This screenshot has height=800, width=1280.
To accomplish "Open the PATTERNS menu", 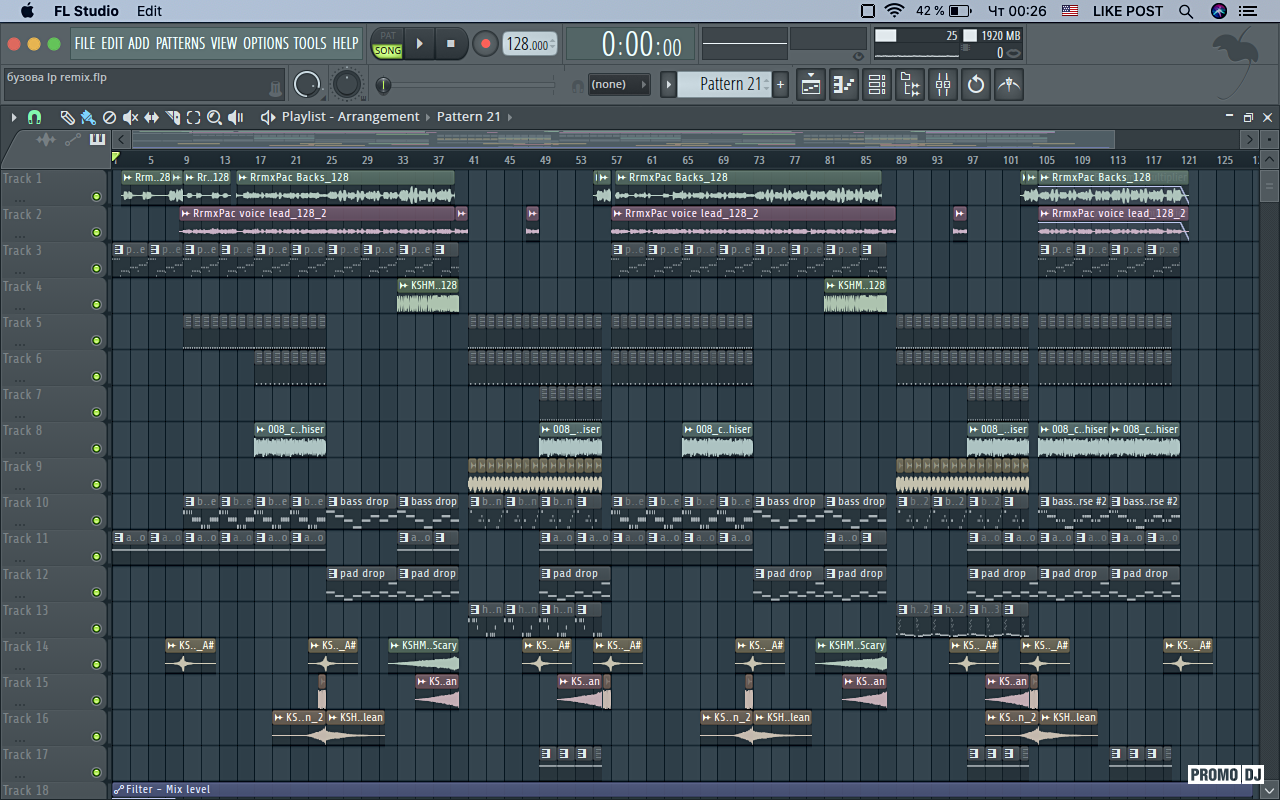I will [x=180, y=43].
